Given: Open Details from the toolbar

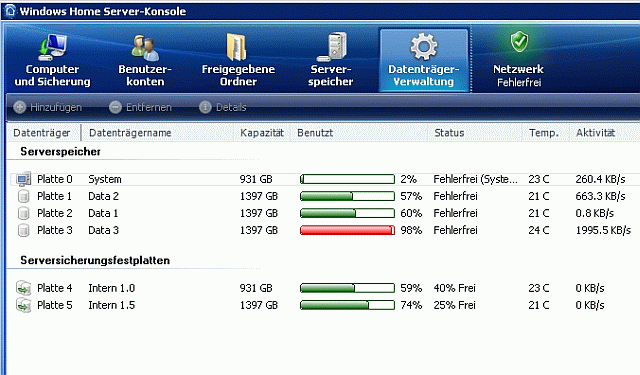Looking at the screenshot, I should (x=223, y=107).
